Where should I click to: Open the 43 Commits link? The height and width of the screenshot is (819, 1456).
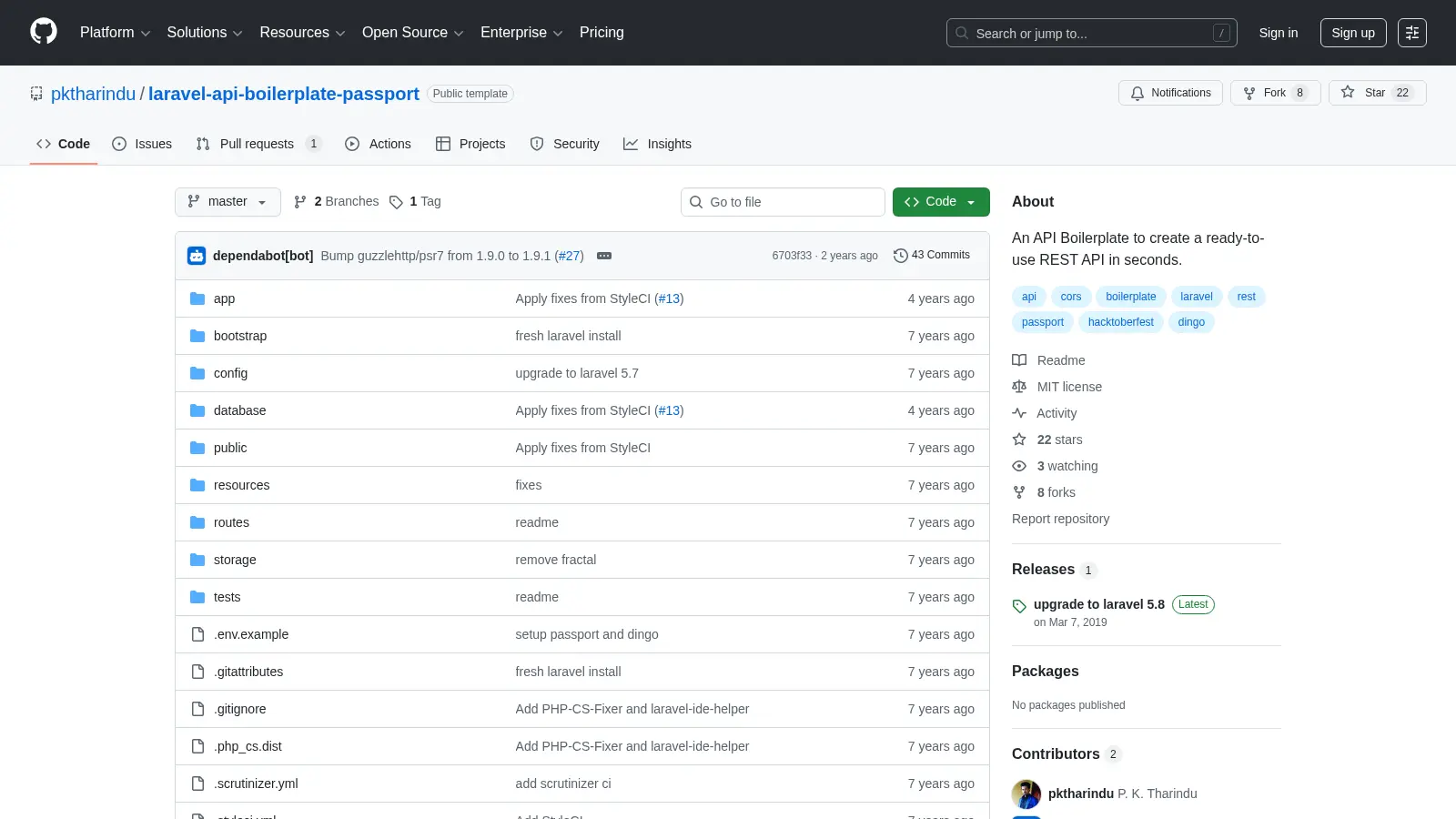click(x=932, y=256)
